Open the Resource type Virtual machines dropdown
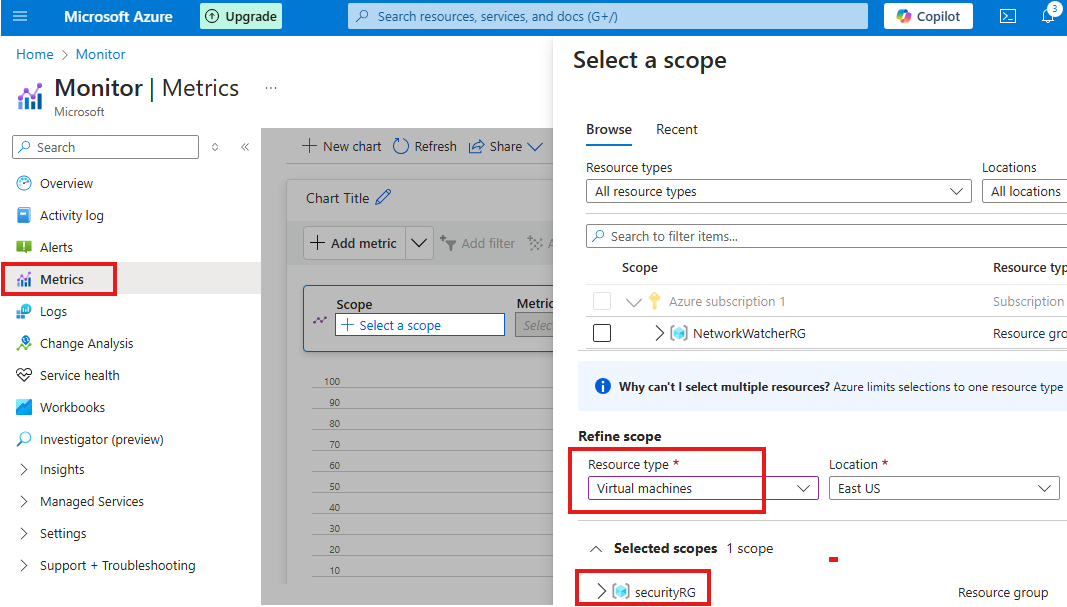 pos(703,488)
